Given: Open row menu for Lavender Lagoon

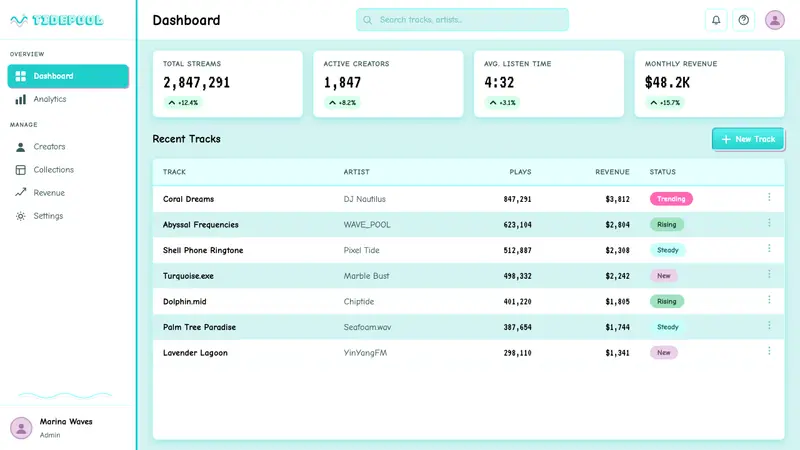Looking at the screenshot, I should (x=769, y=351).
